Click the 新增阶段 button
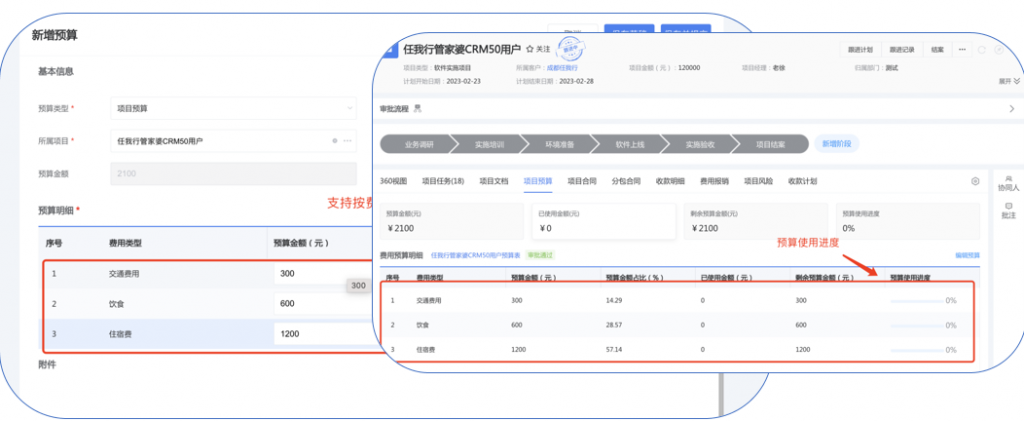Viewport: 1024px width, 421px height. pyautogui.click(x=837, y=144)
